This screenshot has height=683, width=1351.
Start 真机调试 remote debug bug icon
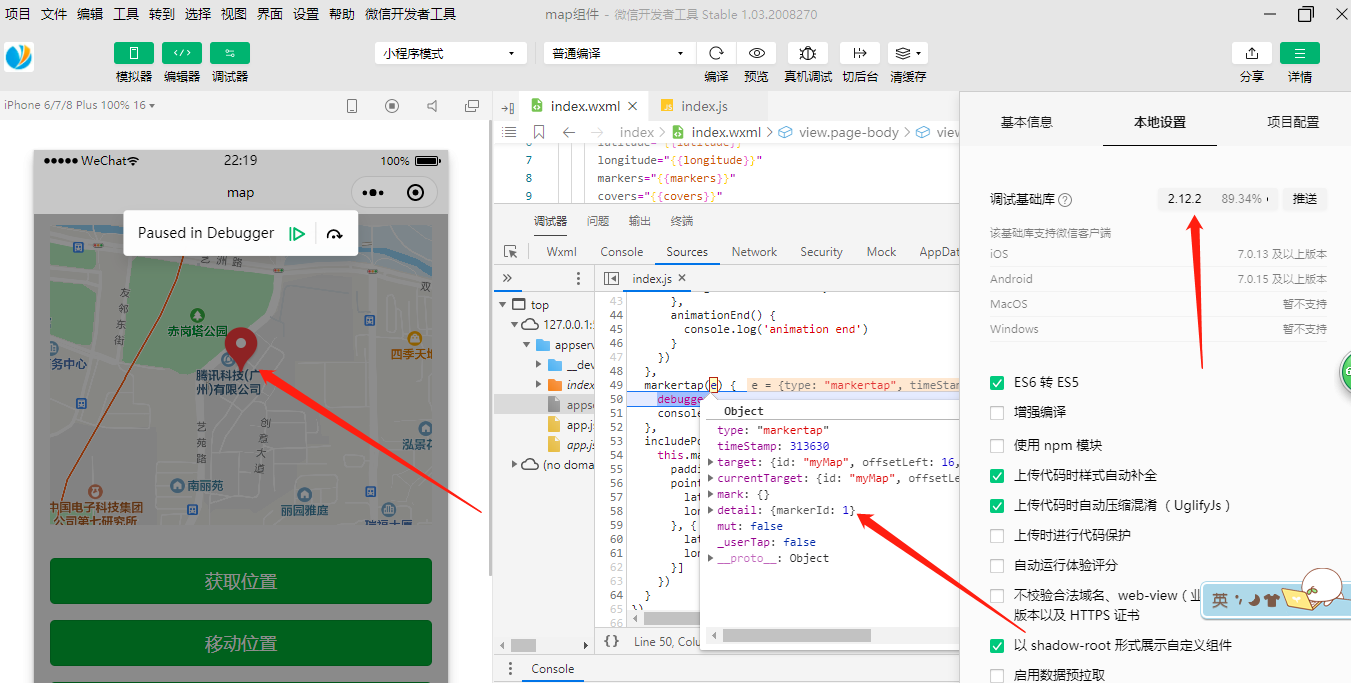pos(808,53)
